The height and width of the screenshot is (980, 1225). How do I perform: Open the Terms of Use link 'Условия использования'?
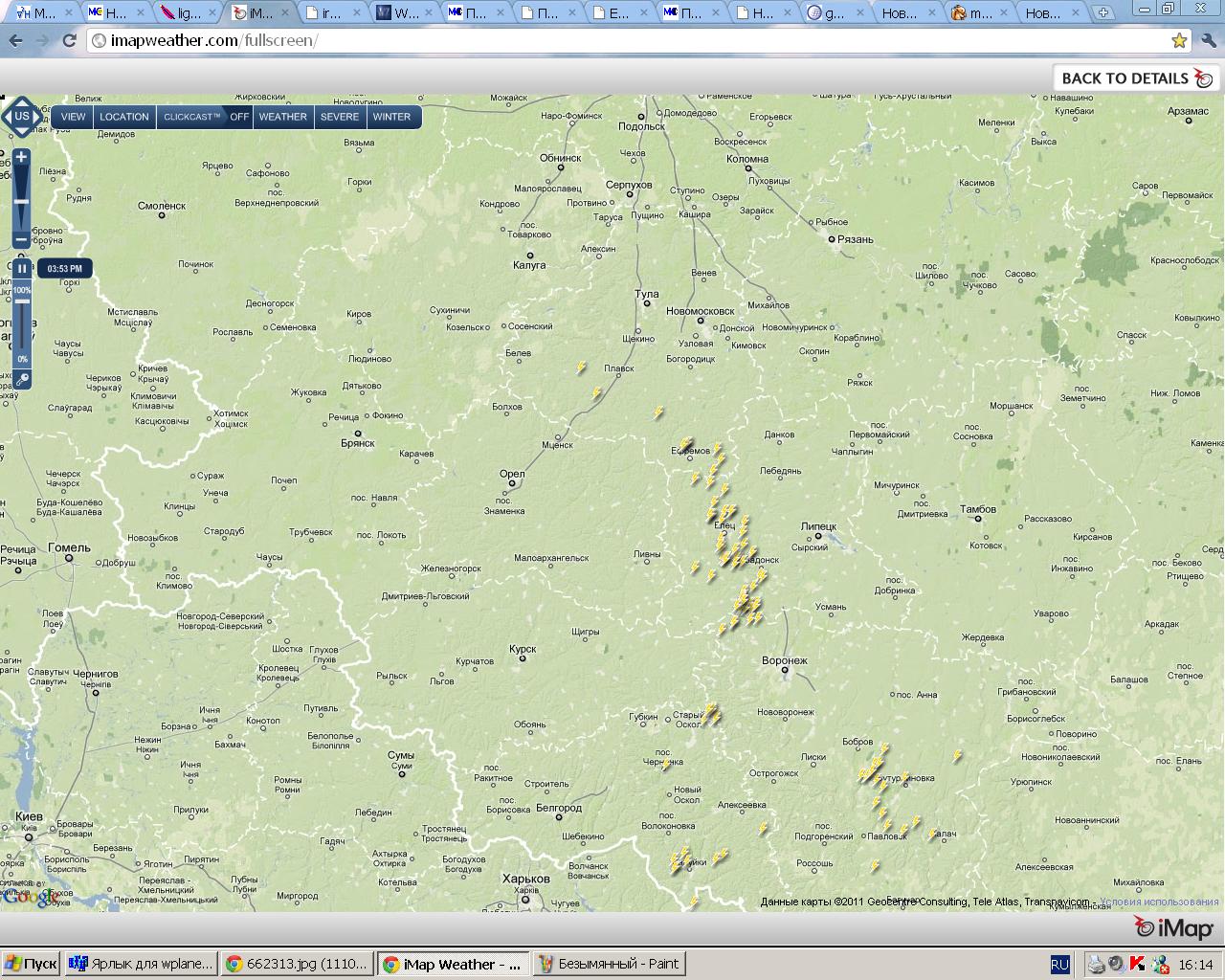click(1159, 902)
